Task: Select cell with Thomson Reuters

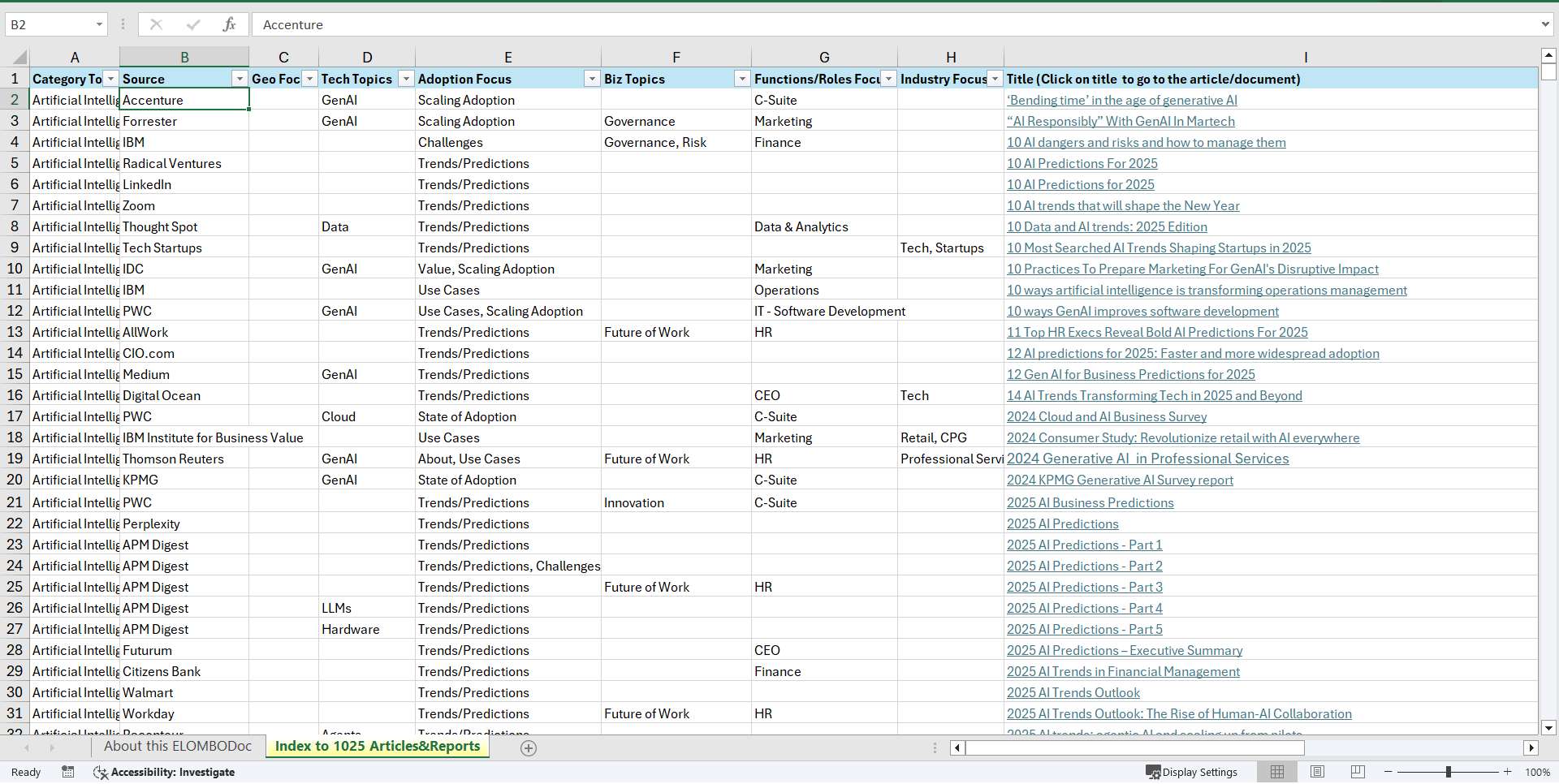Action: pos(184,459)
